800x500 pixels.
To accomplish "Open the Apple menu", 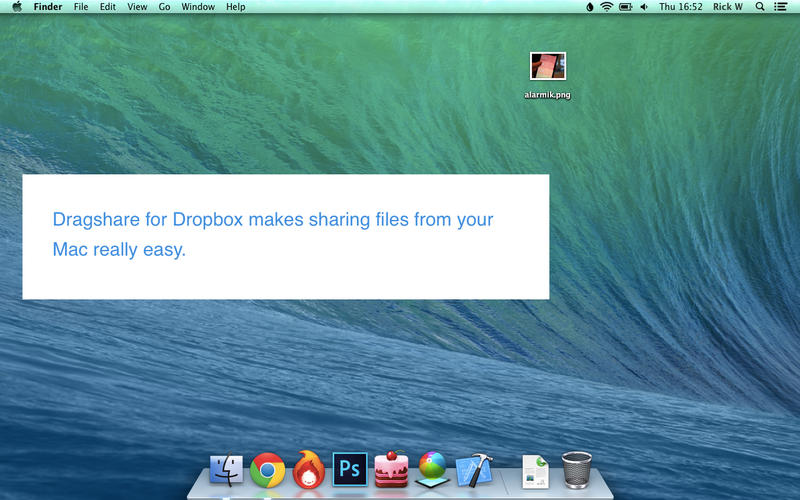I will (x=17, y=7).
